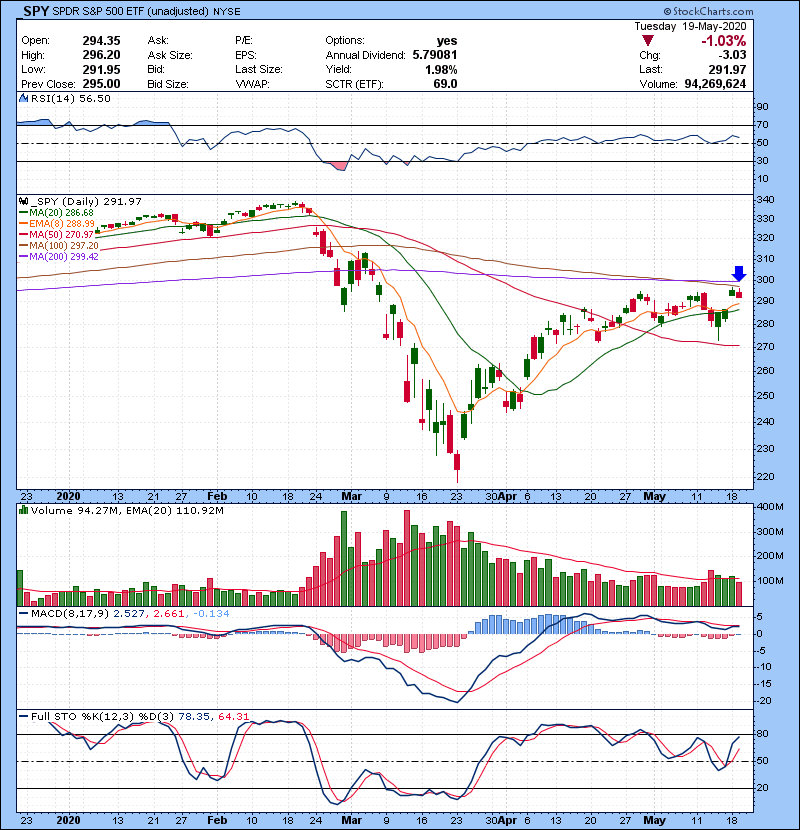Click the Last price 291.97 in header
The height and width of the screenshot is (830, 800).
(727, 70)
